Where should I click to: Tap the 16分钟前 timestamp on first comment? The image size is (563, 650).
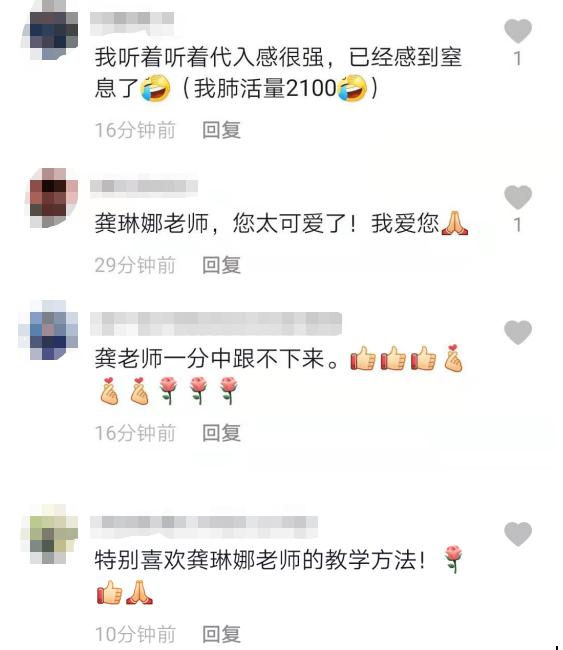(135, 130)
